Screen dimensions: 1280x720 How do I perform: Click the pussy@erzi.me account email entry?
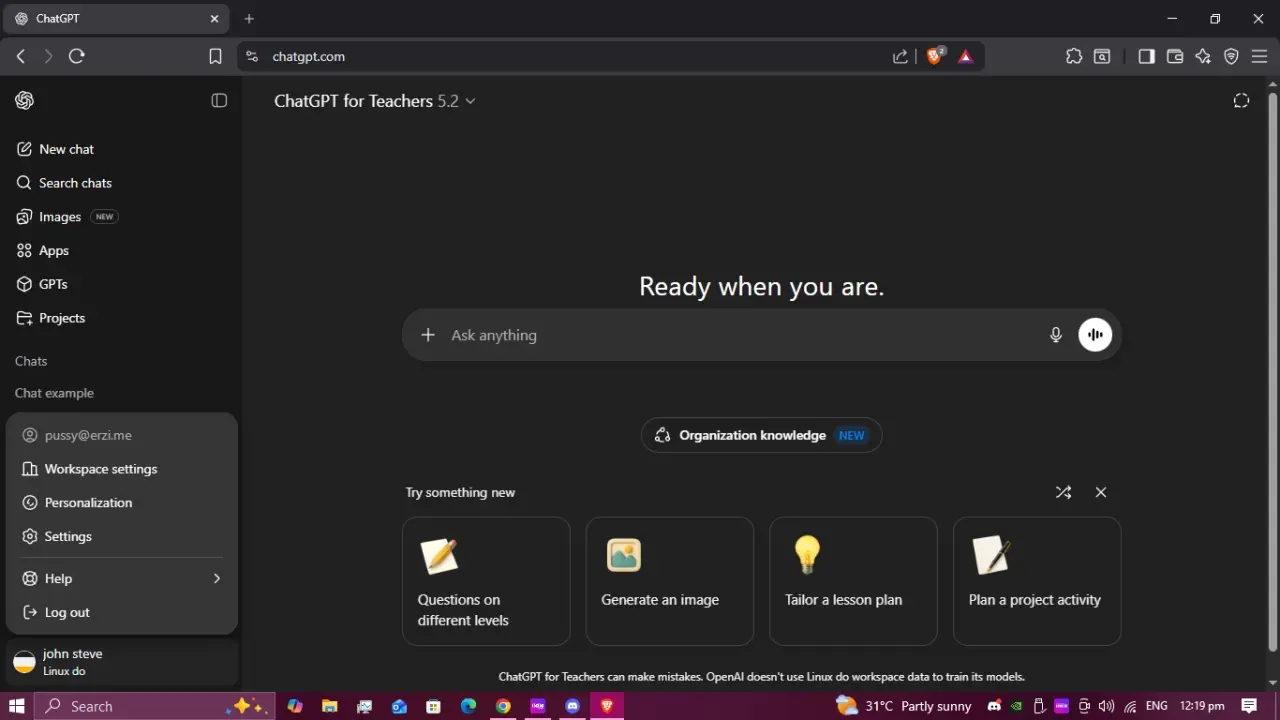pos(122,435)
